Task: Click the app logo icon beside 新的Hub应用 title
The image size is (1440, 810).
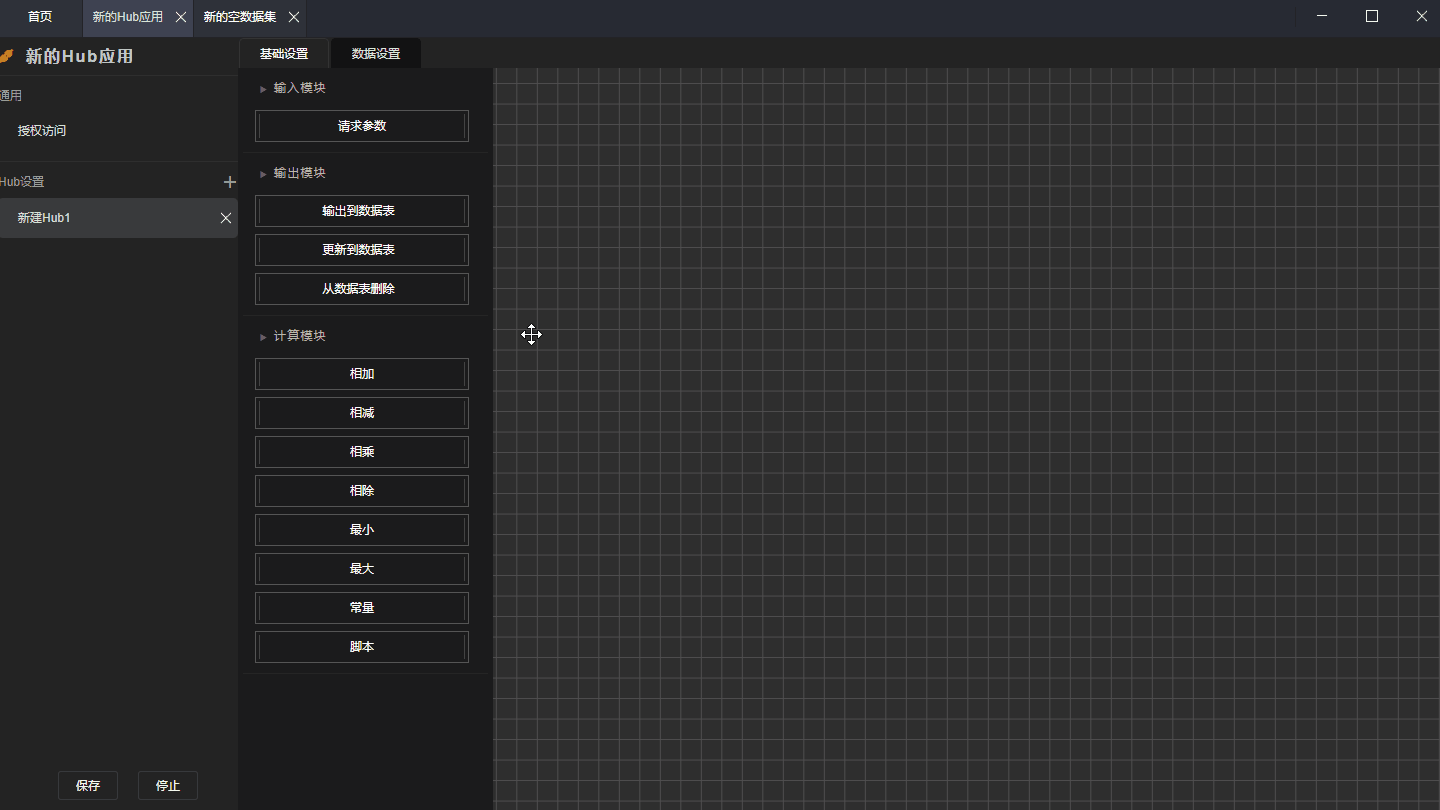Action: pos(7,56)
